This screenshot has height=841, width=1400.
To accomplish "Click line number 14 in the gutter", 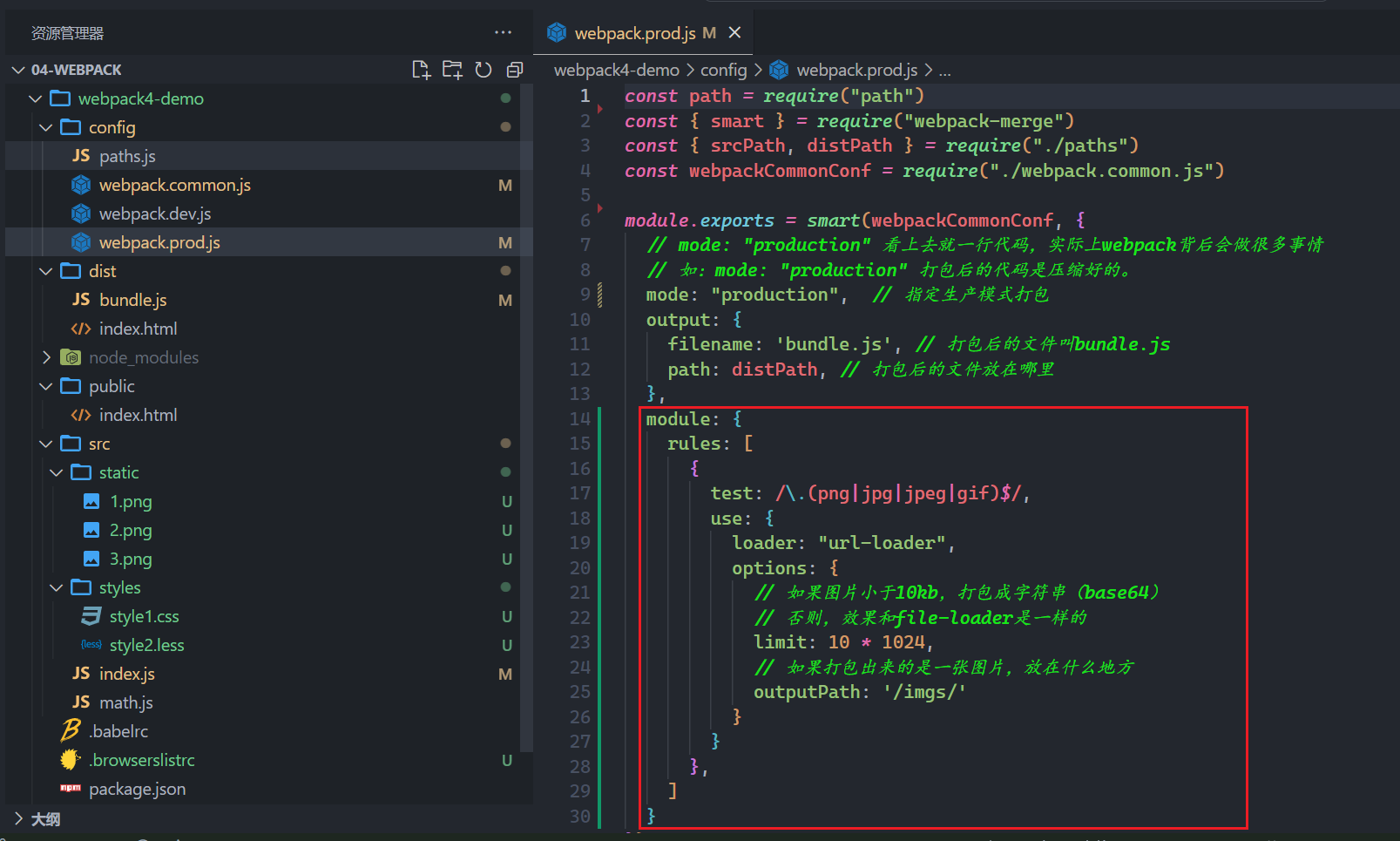I will (x=580, y=419).
